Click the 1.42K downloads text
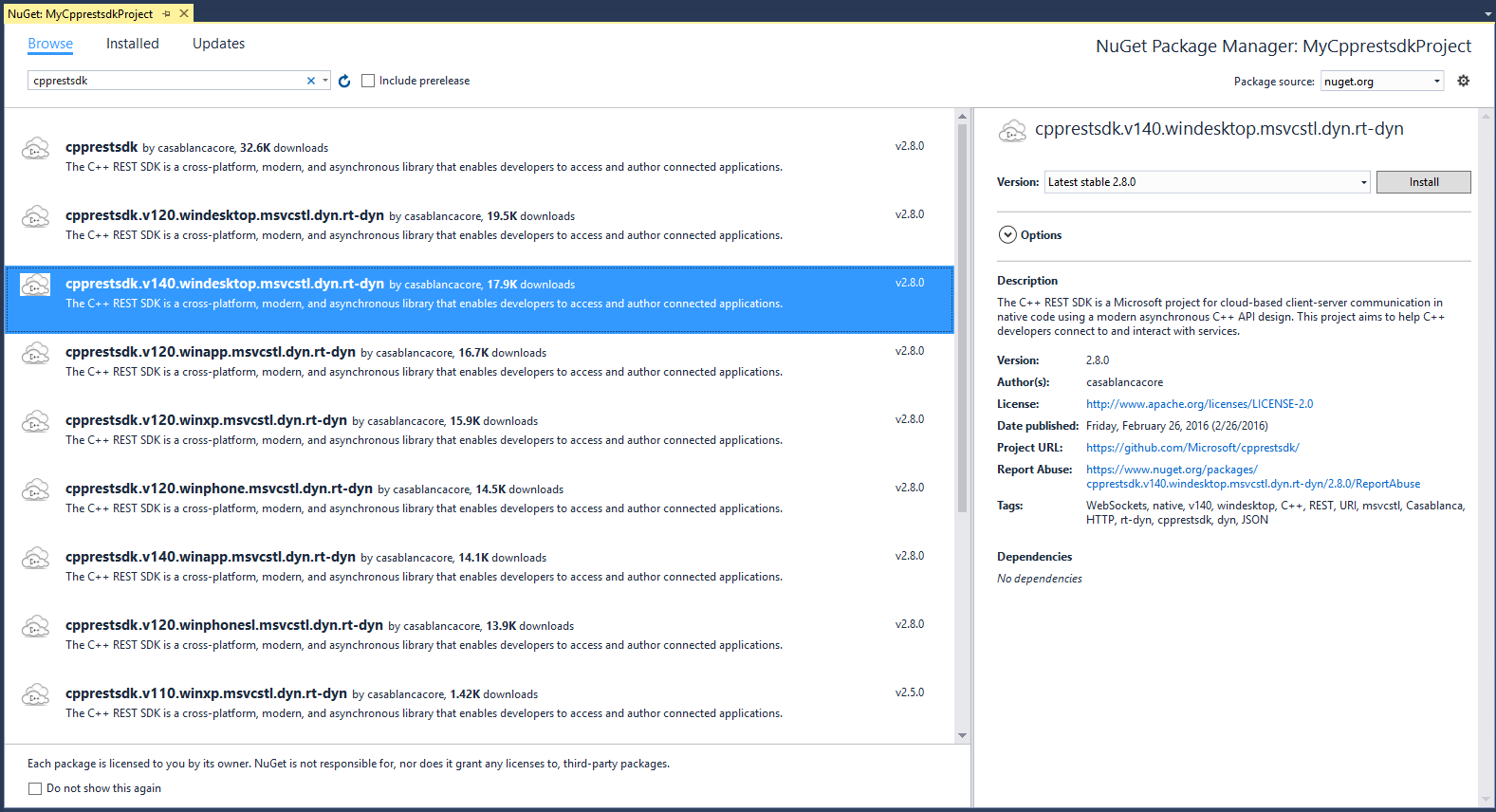 [x=493, y=694]
